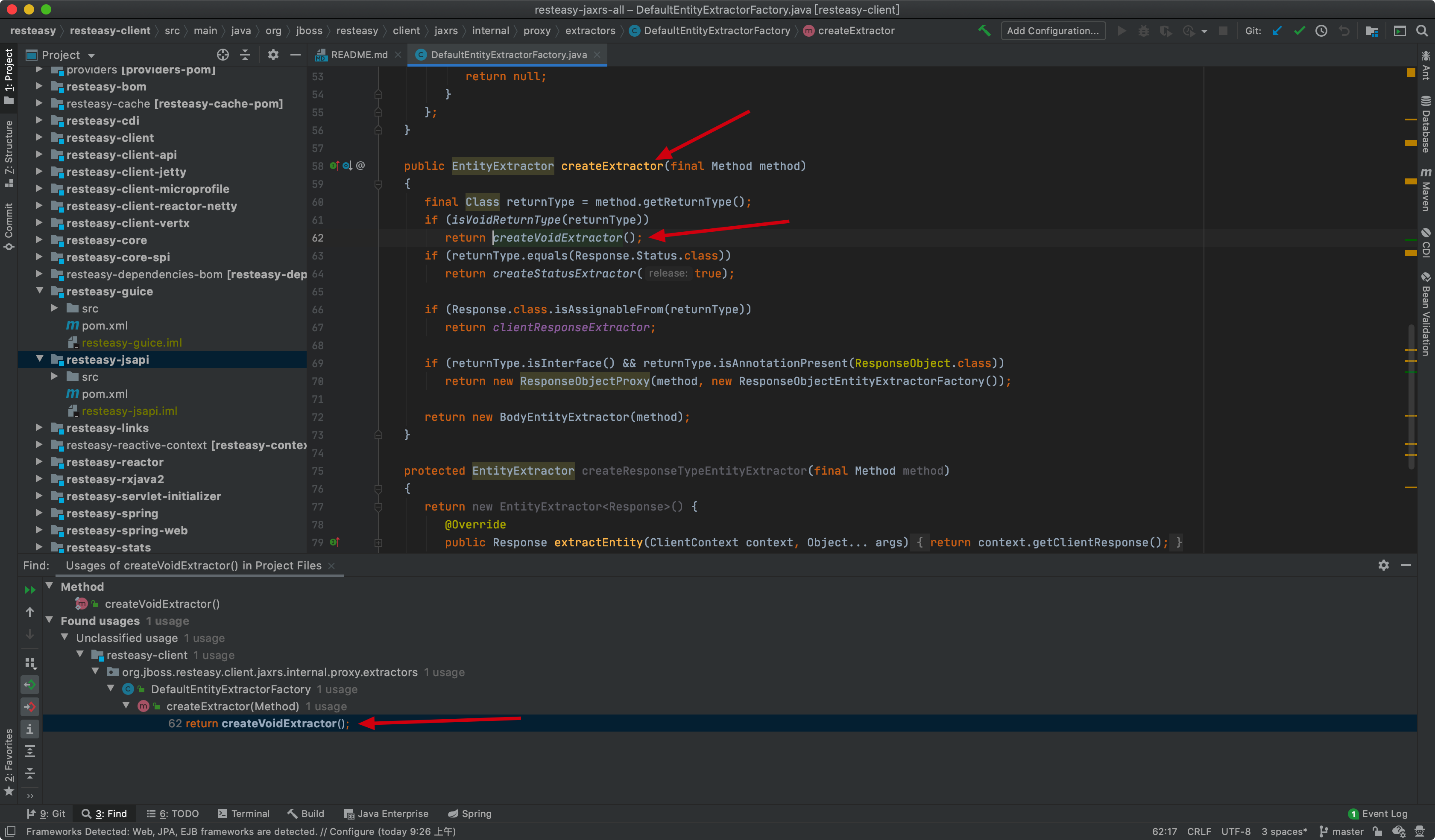Toggle show write access filter
The height and width of the screenshot is (840, 1435).
click(29, 707)
